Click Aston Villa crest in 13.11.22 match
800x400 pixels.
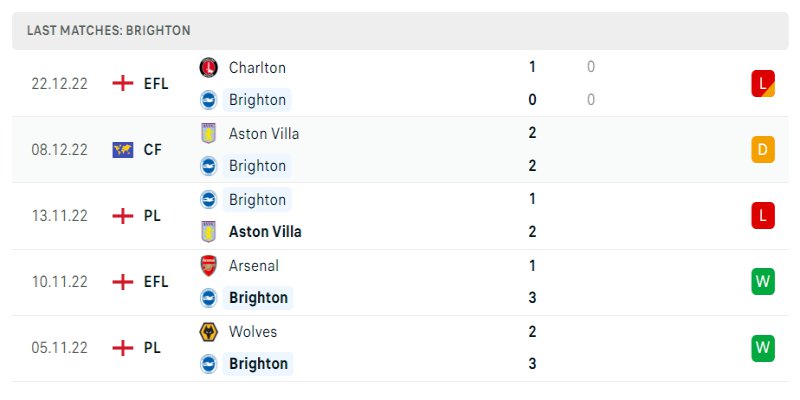(209, 231)
